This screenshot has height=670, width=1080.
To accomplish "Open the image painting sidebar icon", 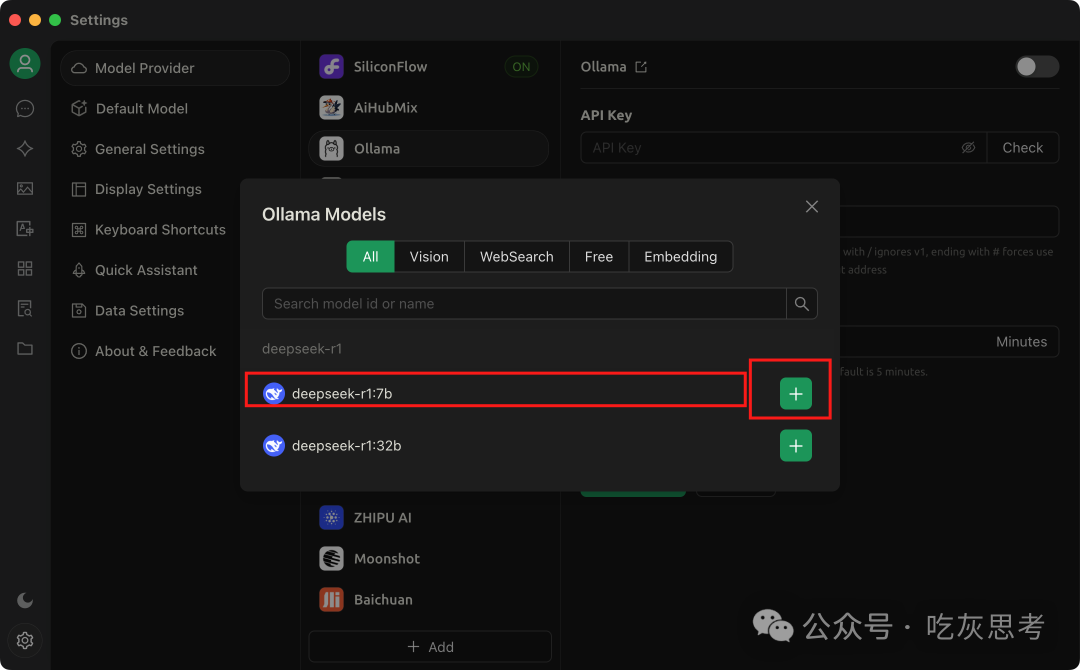I will pyautogui.click(x=25, y=189).
